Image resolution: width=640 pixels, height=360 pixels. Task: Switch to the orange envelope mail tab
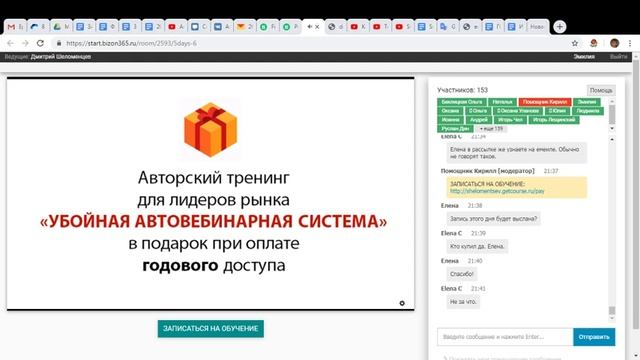coord(244,27)
